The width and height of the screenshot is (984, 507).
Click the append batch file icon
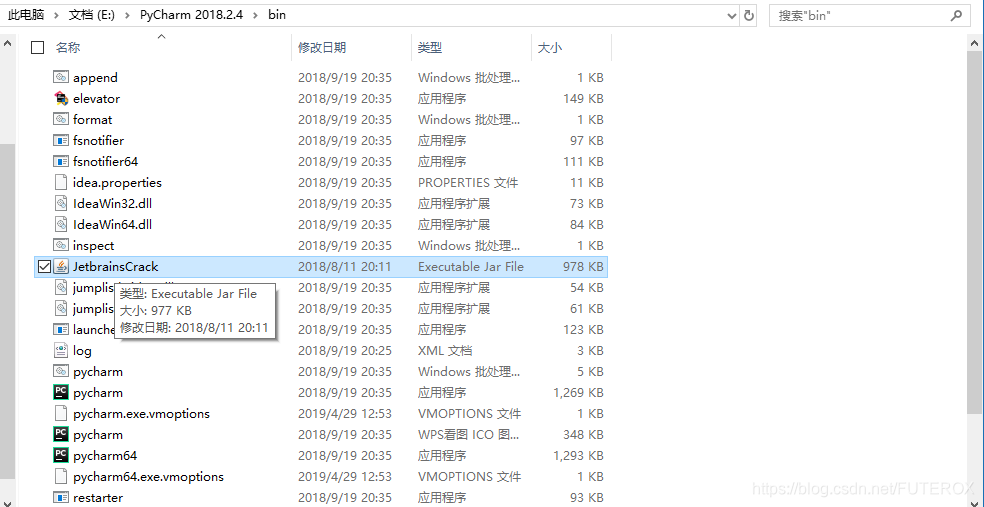point(61,77)
